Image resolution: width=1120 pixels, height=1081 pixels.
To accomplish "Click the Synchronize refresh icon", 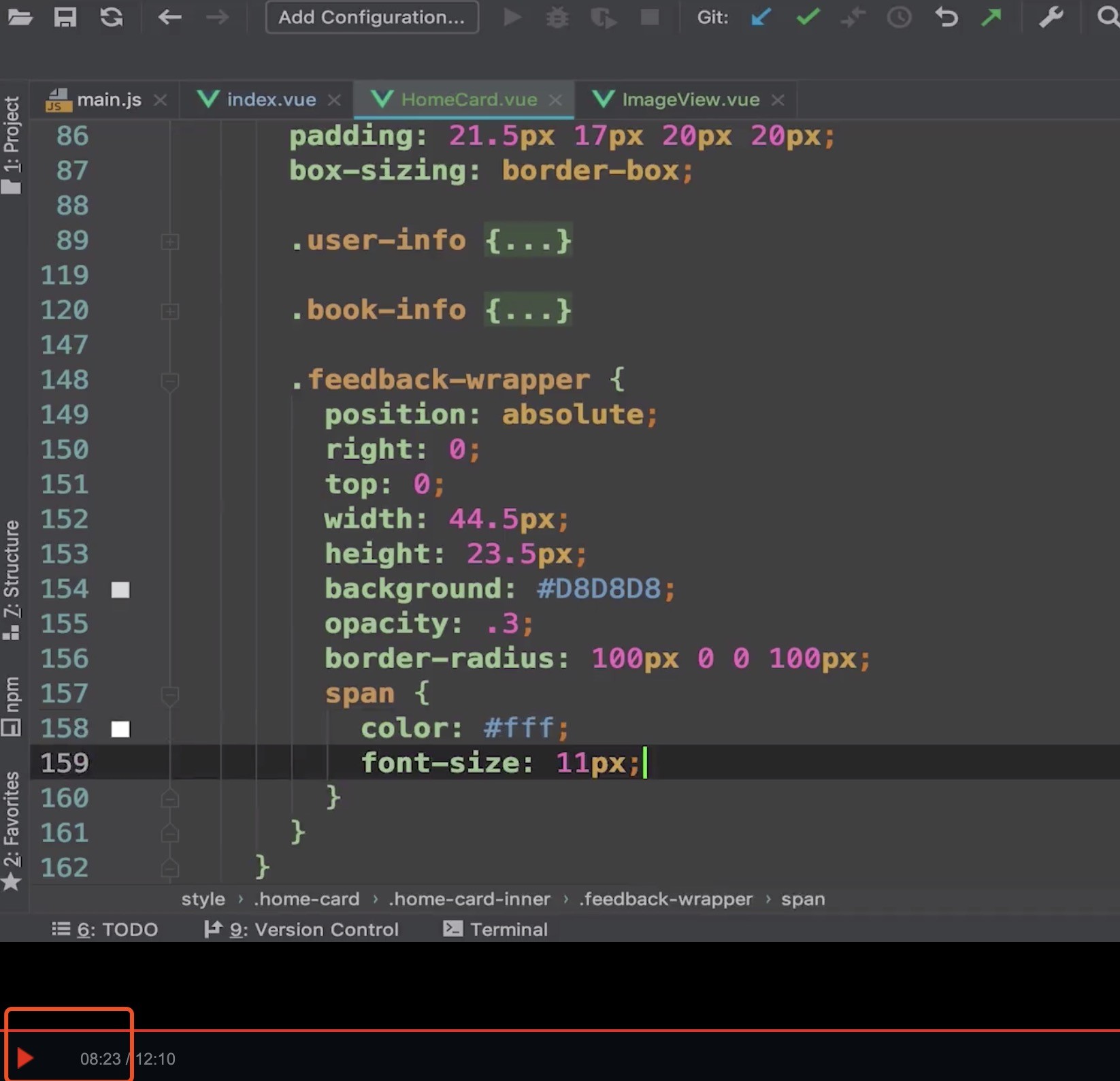I will 112,17.
